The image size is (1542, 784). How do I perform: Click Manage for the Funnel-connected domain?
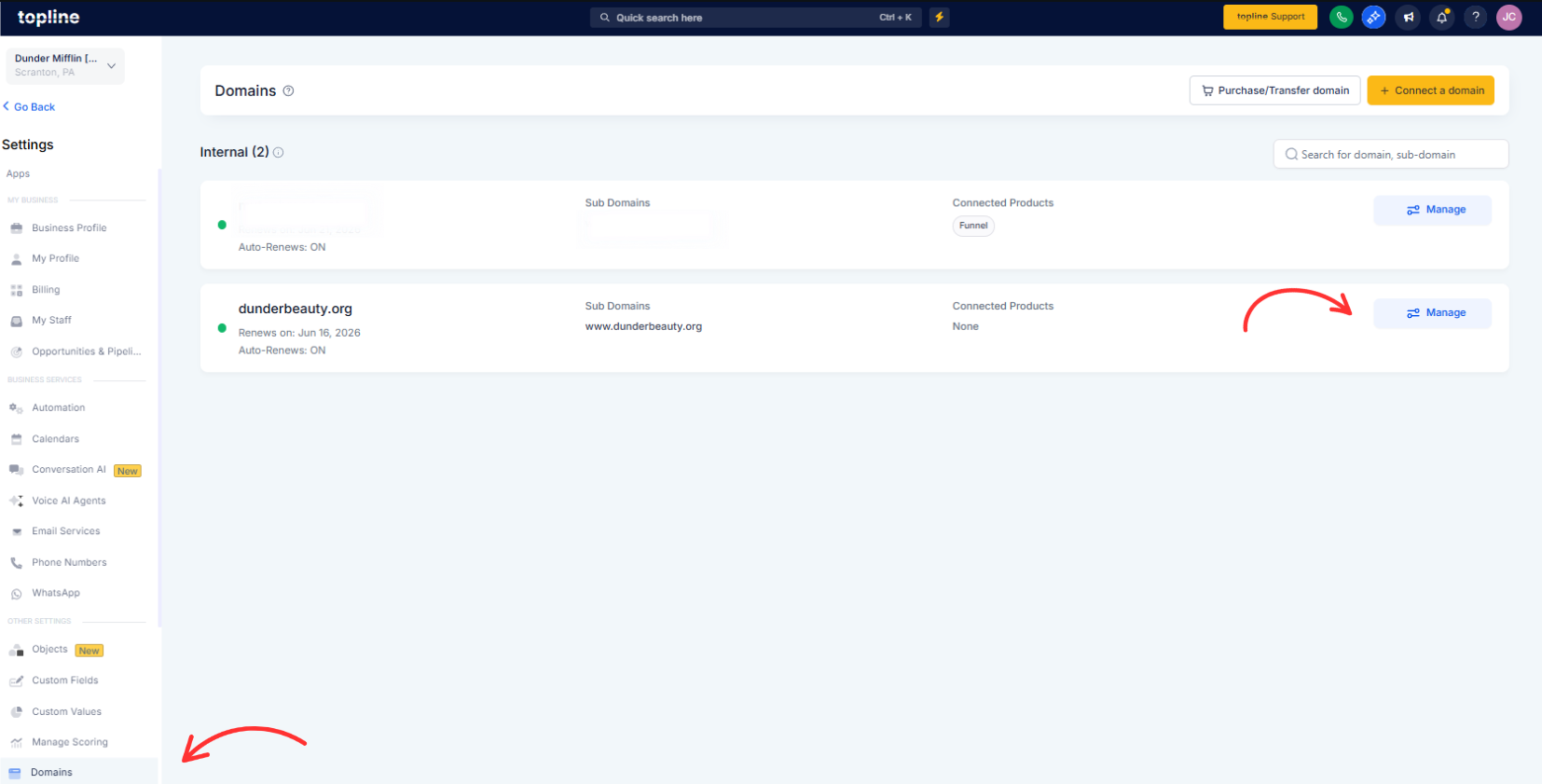point(1432,210)
